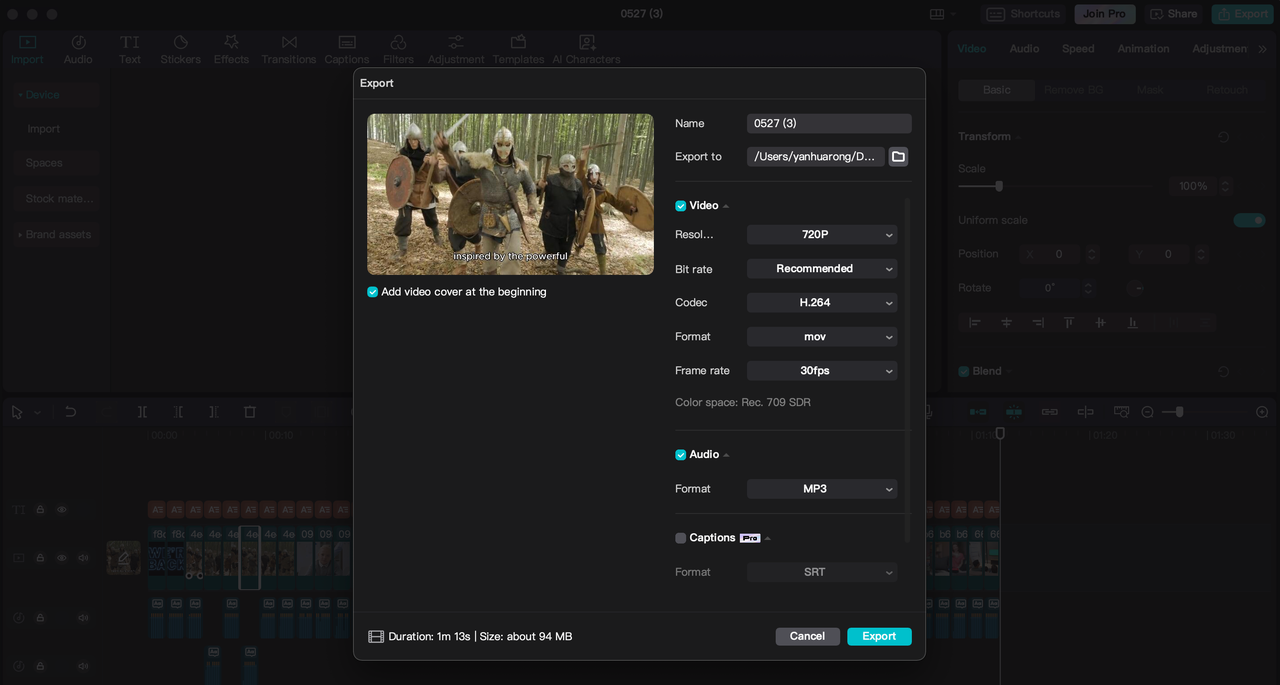Toggle the Blend checkbox
This screenshot has width=1280, height=685.
[x=965, y=371]
